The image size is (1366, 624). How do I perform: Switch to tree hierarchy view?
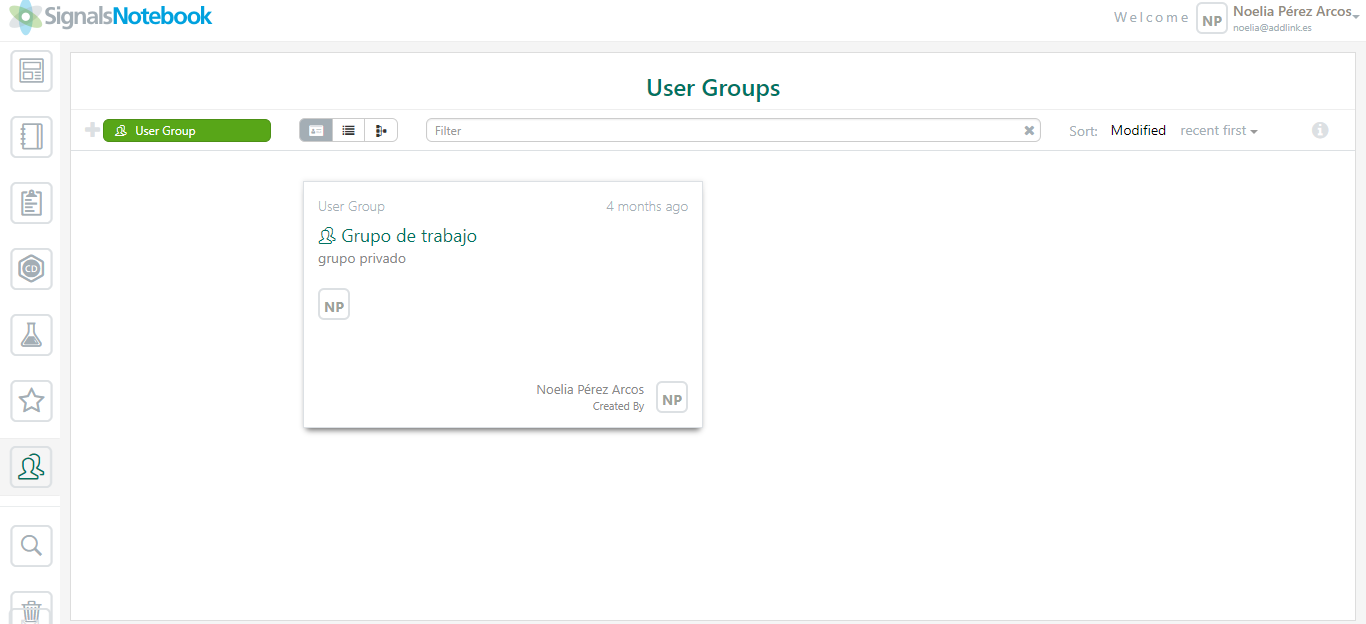381,130
